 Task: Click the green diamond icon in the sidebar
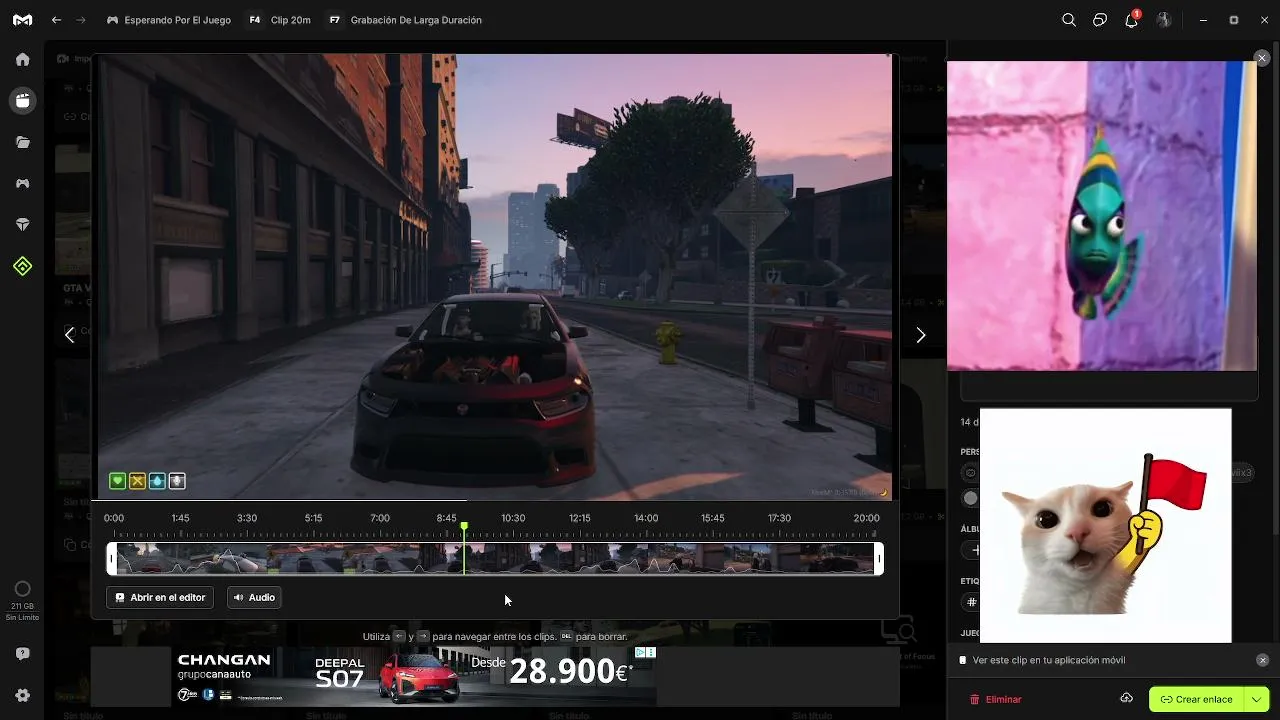[22, 266]
